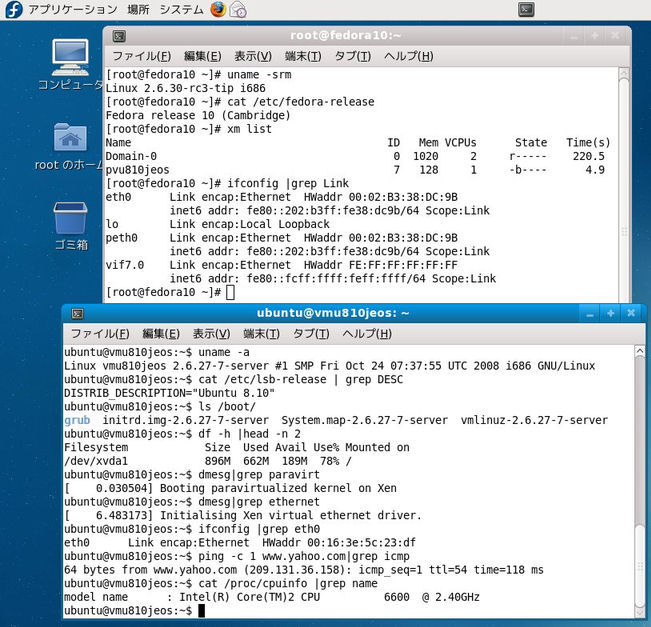Click the terminal icon in the ubuntu@vmu810jeos title bar
Viewport: 651px width, 627px height.
point(78,314)
